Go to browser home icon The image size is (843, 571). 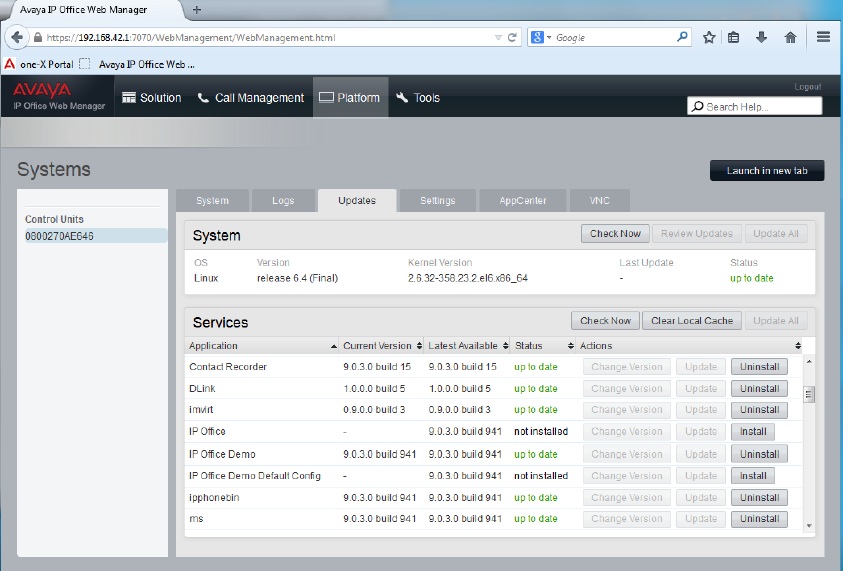[x=790, y=37]
